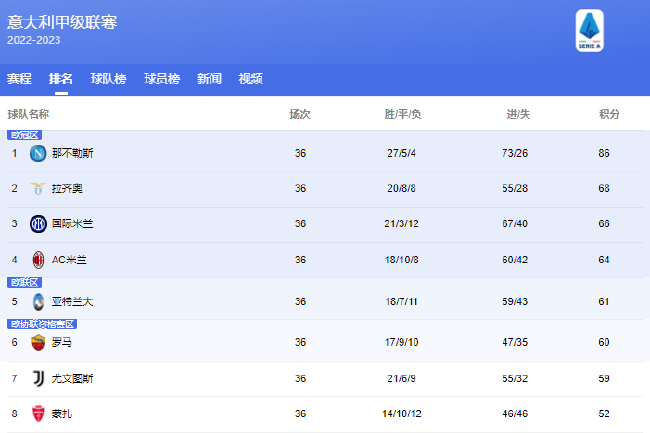The height and width of the screenshot is (433, 650).
Task: Open the 视频 videos tab
Action: [250, 79]
